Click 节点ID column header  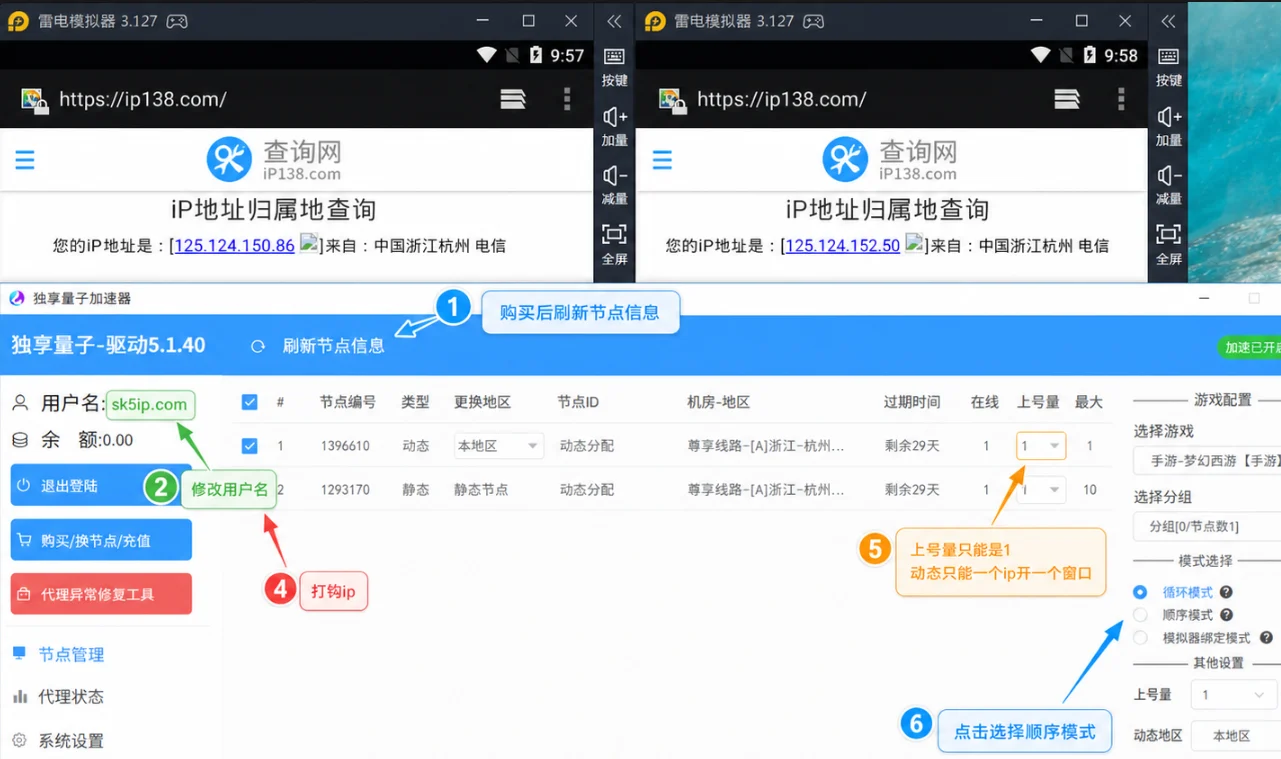tap(578, 402)
